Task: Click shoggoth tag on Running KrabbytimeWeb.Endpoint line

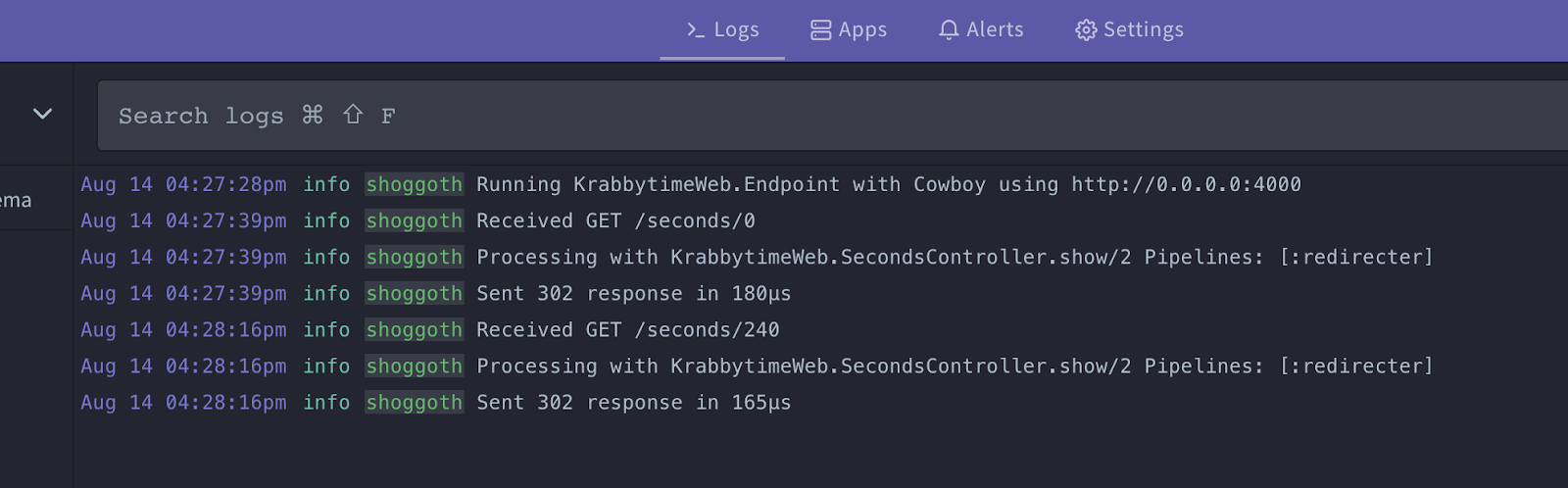Action: click(x=414, y=184)
